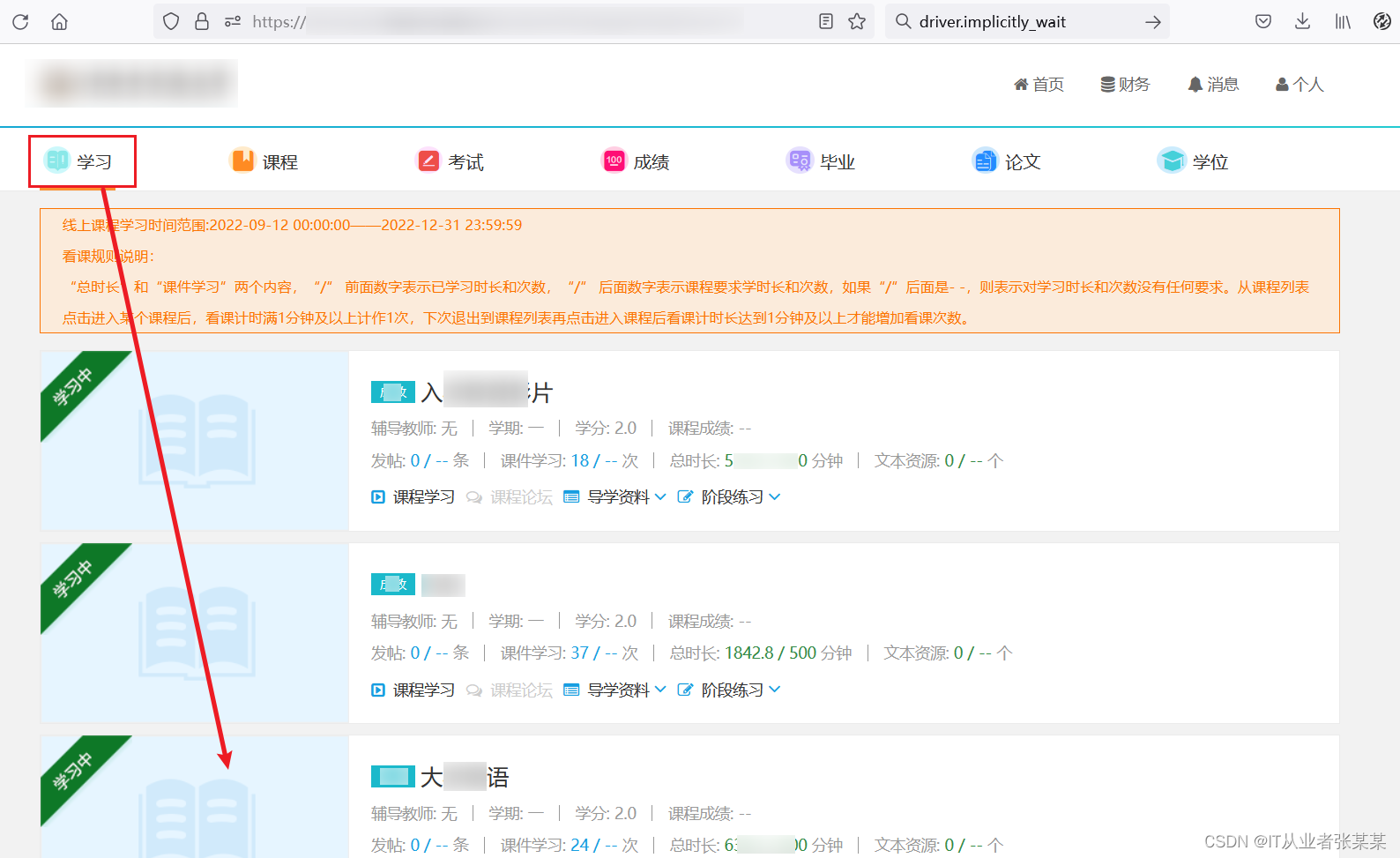The width and height of the screenshot is (1400, 858).
Task: Reload the page with the browser refresh button
Action: coord(20,22)
